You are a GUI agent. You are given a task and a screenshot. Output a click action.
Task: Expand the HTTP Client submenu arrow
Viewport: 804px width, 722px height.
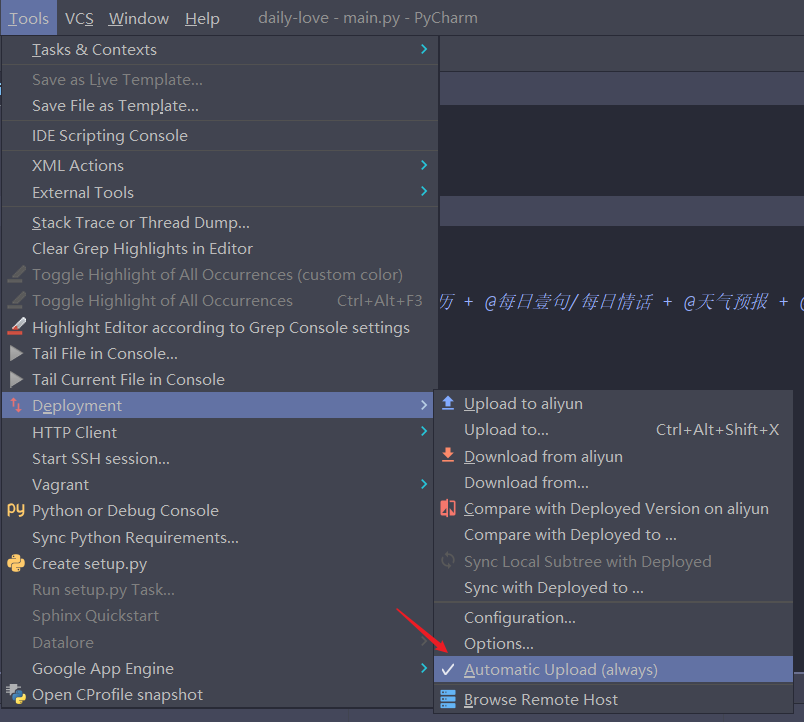(424, 431)
